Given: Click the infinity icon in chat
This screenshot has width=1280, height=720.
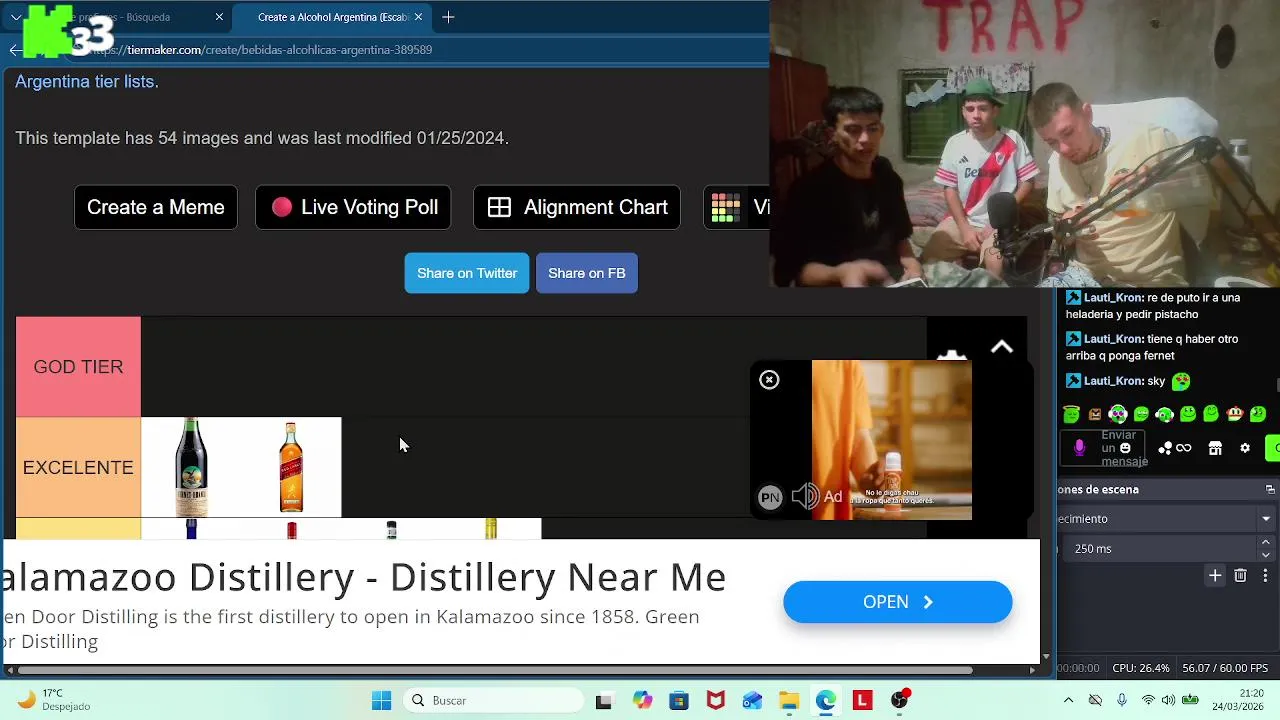Looking at the screenshot, I should [x=1184, y=448].
